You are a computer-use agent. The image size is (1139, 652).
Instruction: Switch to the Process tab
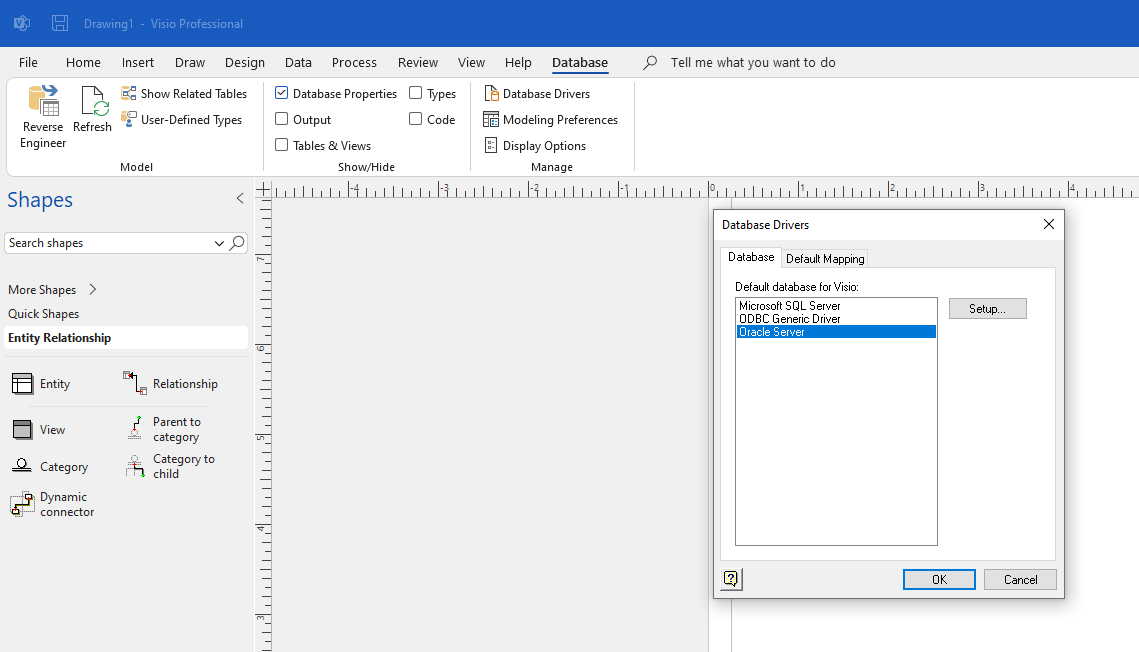click(x=354, y=62)
